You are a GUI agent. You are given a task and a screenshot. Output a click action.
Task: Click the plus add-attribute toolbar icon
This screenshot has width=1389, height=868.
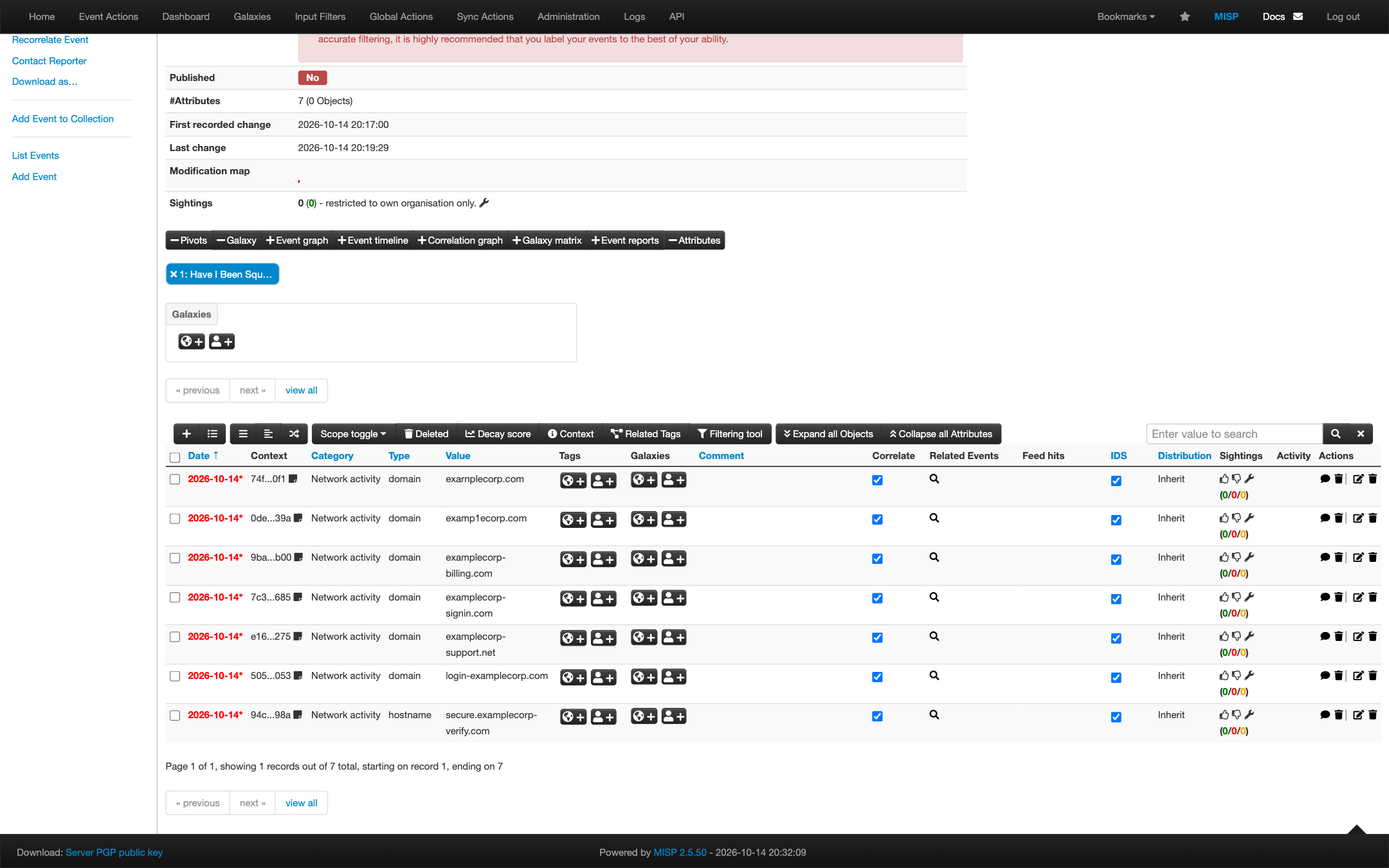pos(186,434)
